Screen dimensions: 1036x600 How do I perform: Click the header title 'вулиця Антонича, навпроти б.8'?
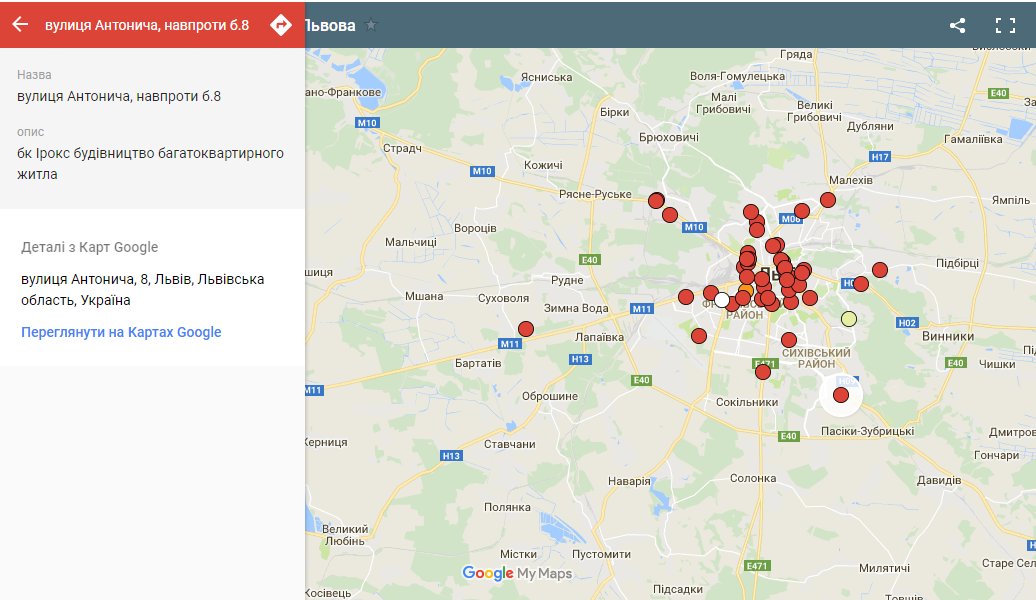tap(147, 25)
